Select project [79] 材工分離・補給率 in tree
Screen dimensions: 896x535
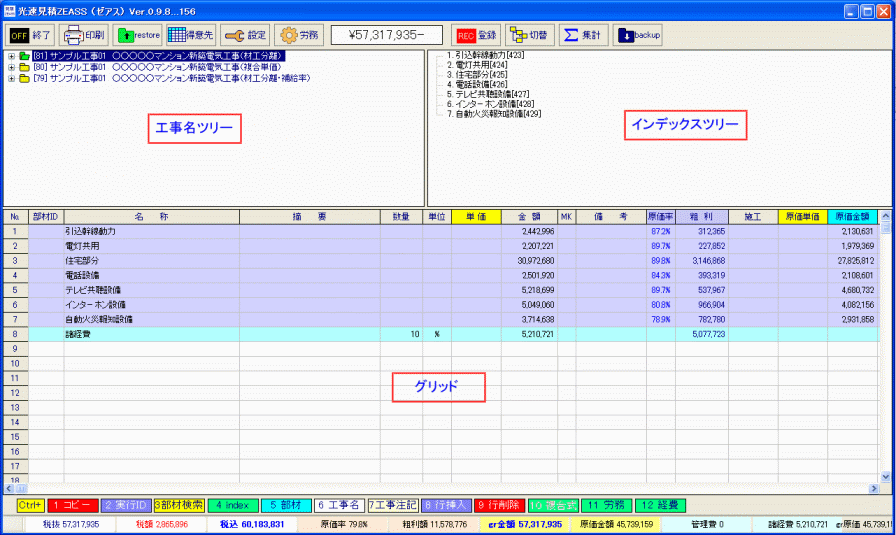pyautogui.click(x=171, y=78)
